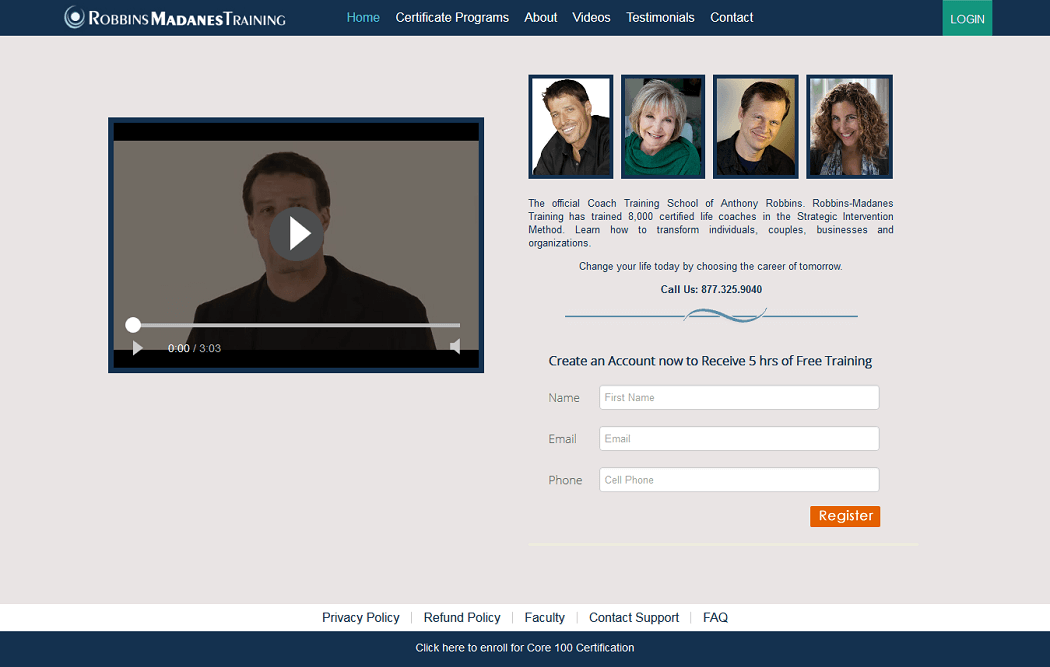Play the video with the large center play button
The width and height of the screenshot is (1050, 667).
coord(297,234)
